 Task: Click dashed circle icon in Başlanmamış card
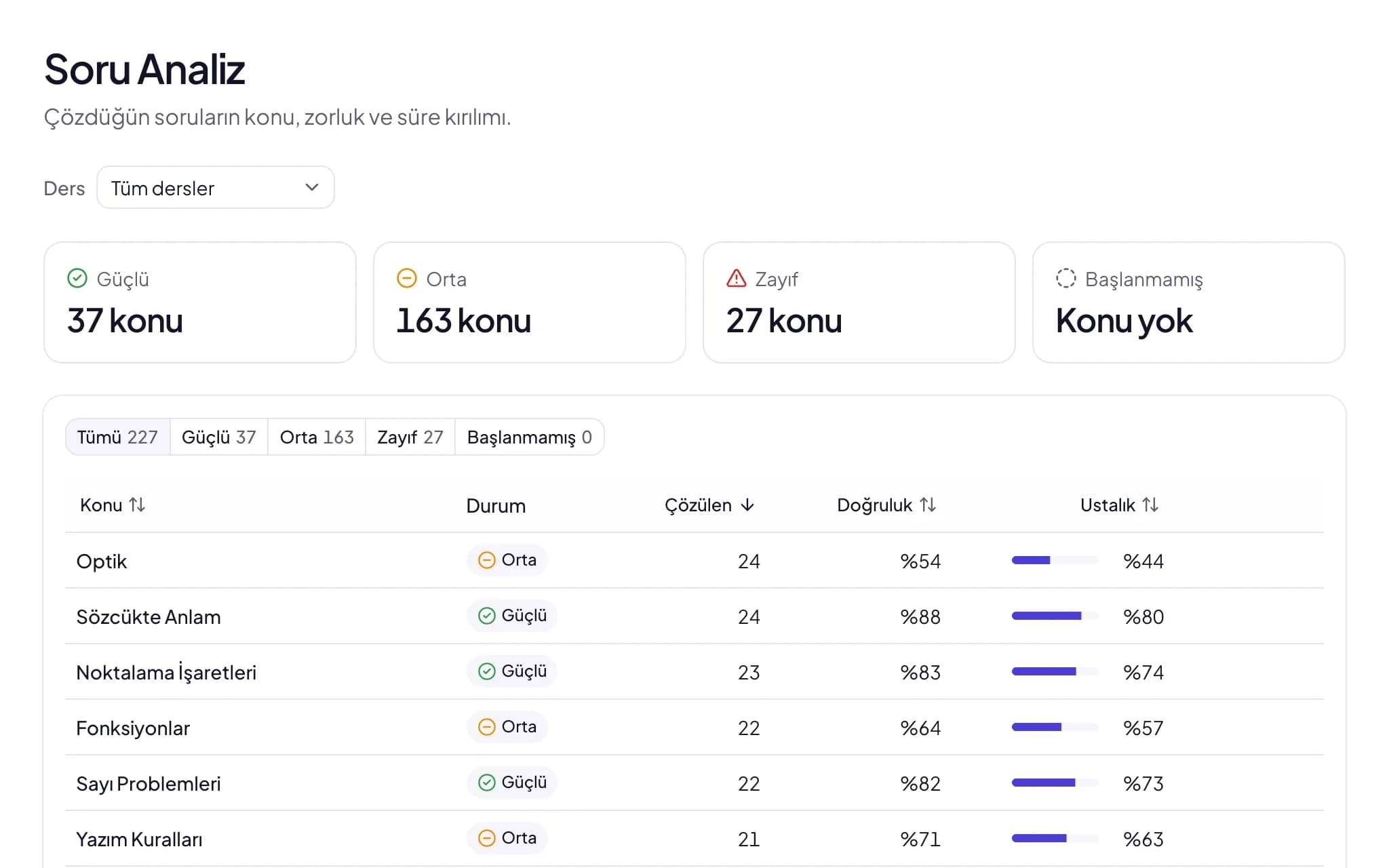[x=1066, y=279]
